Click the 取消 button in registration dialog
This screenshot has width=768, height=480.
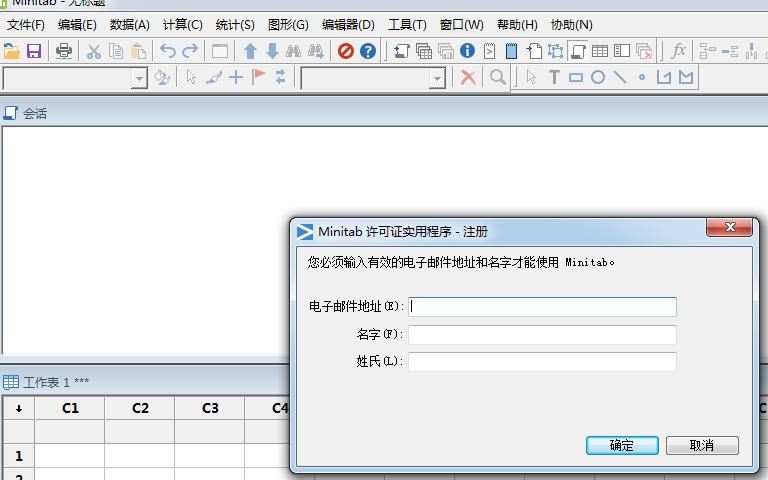(702, 445)
